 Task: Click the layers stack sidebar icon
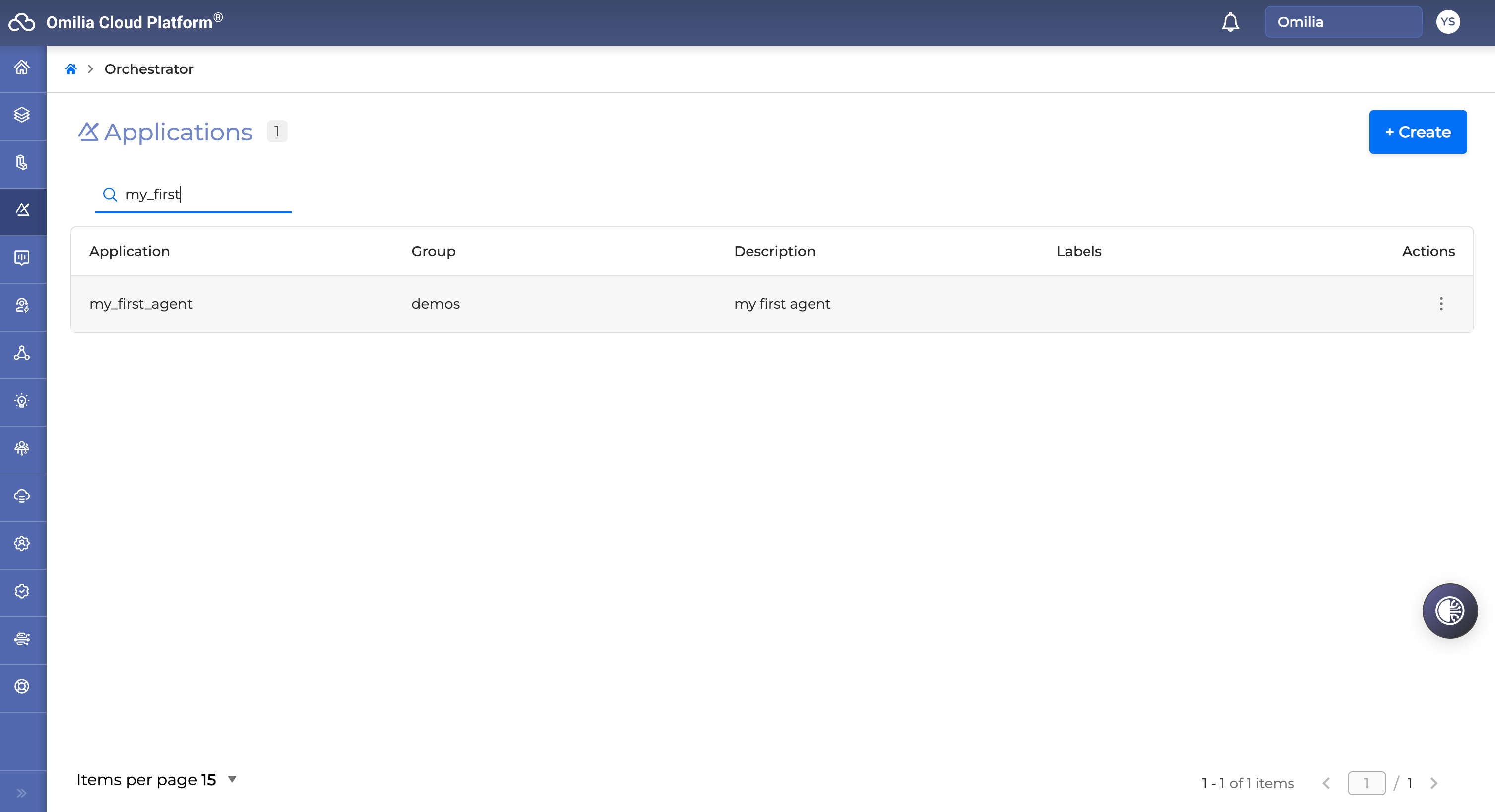tap(22, 115)
